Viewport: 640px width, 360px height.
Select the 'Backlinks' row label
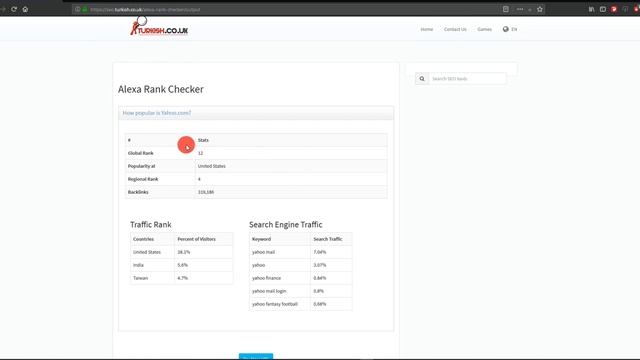pyautogui.click(x=138, y=192)
